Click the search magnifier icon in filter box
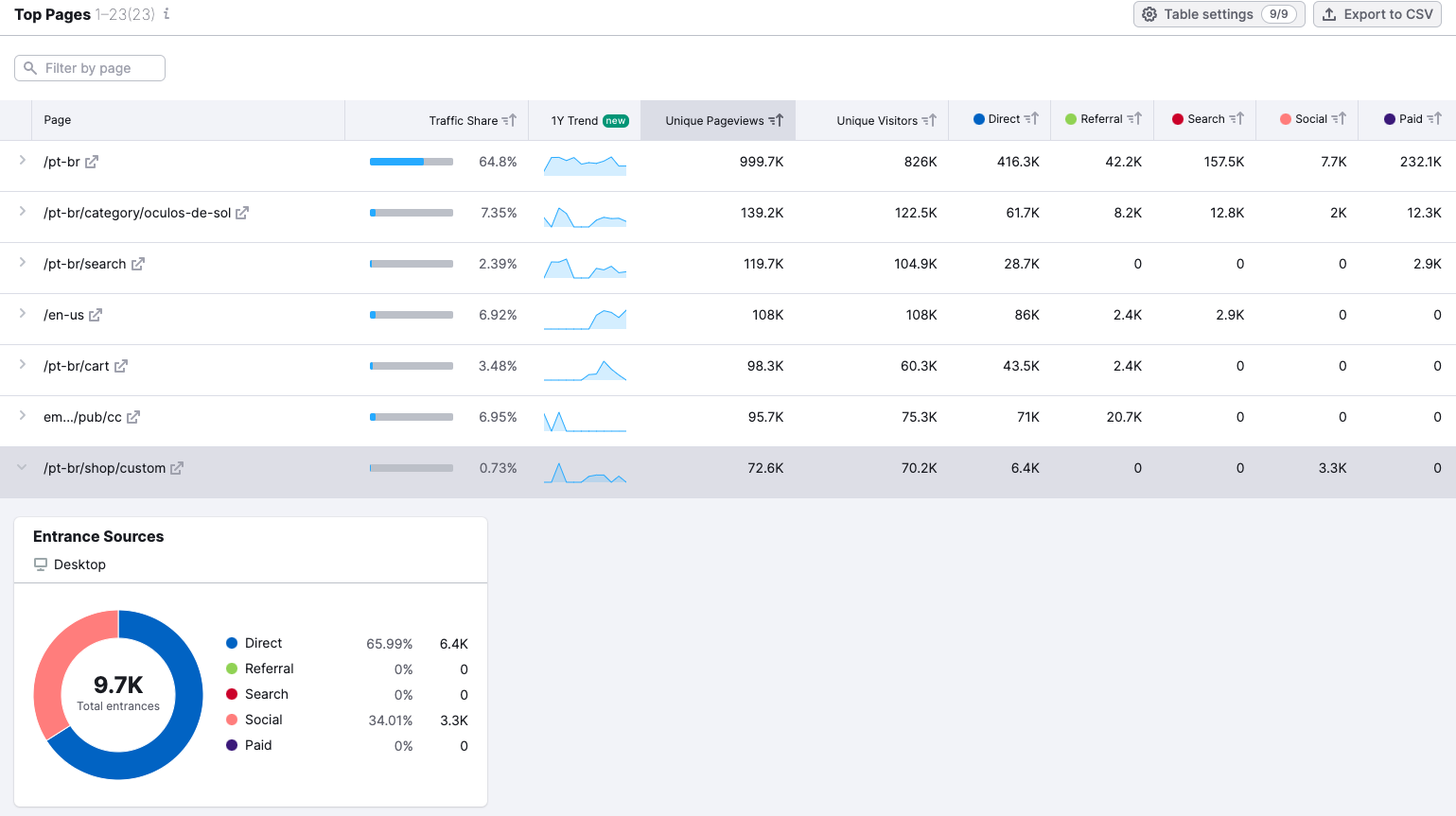Screen dimensions: 1456x816 pos(30,68)
